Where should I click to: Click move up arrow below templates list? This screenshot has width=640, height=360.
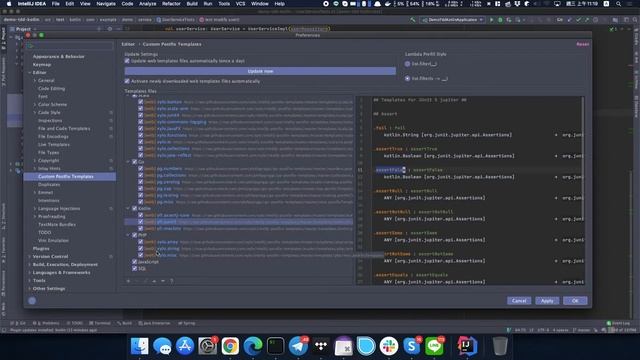tap(154, 281)
